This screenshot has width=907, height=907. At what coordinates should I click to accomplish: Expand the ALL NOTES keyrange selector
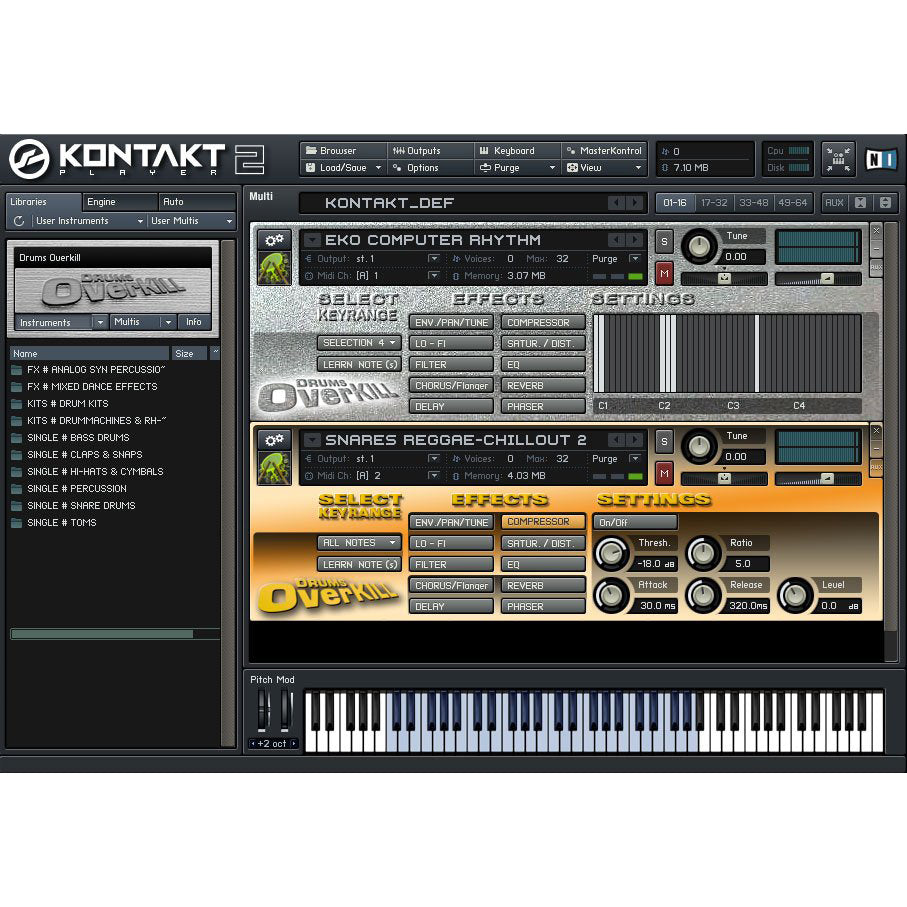click(x=358, y=542)
